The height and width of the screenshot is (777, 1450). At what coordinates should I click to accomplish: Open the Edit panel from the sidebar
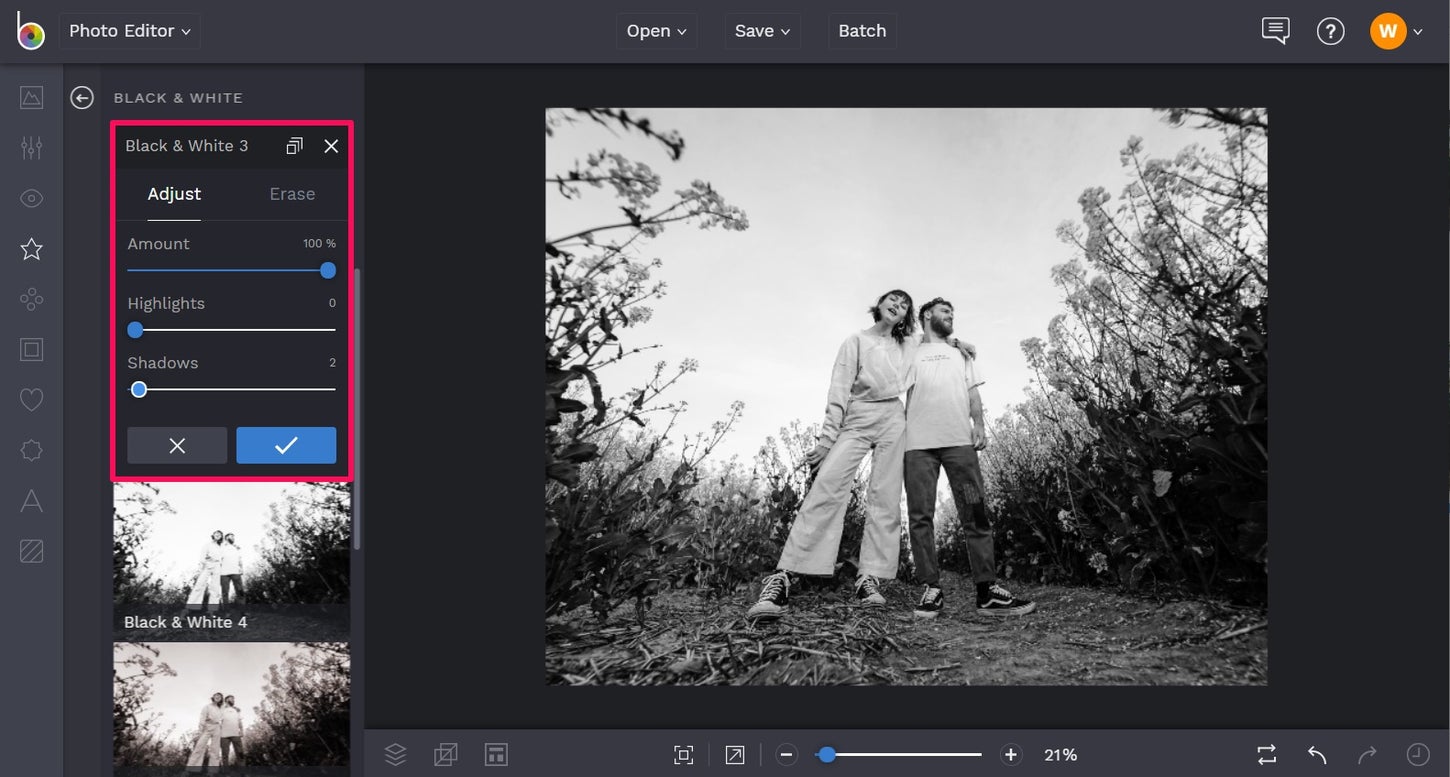click(30, 147)
